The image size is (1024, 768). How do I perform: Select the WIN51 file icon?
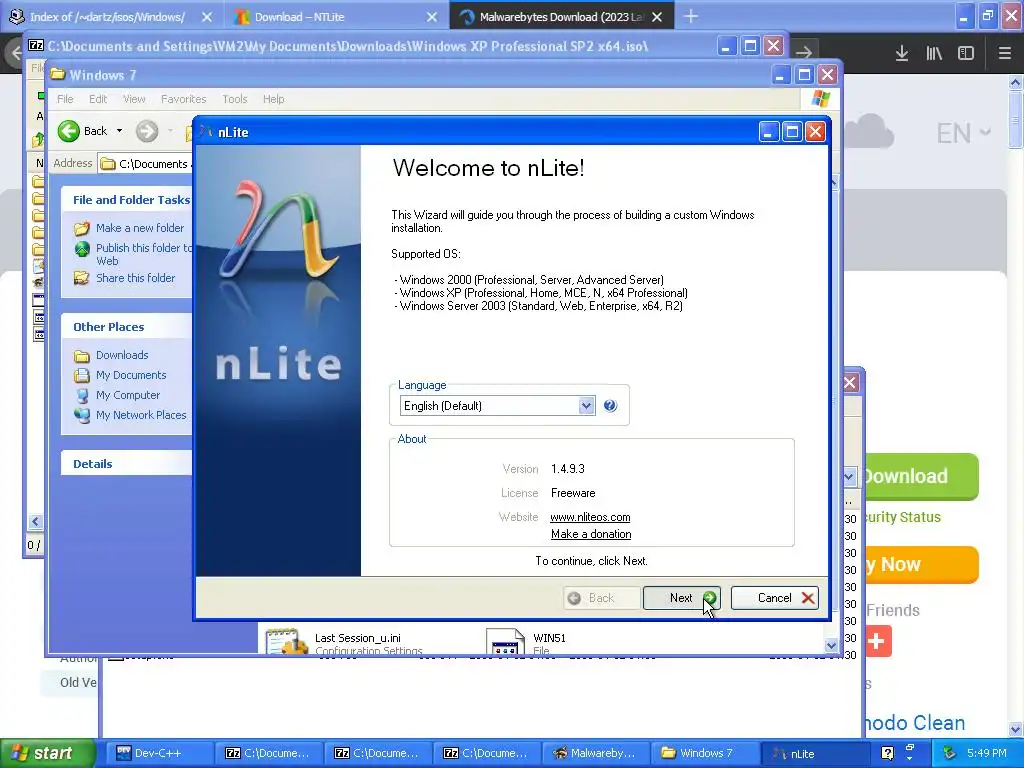click(505, 641)
